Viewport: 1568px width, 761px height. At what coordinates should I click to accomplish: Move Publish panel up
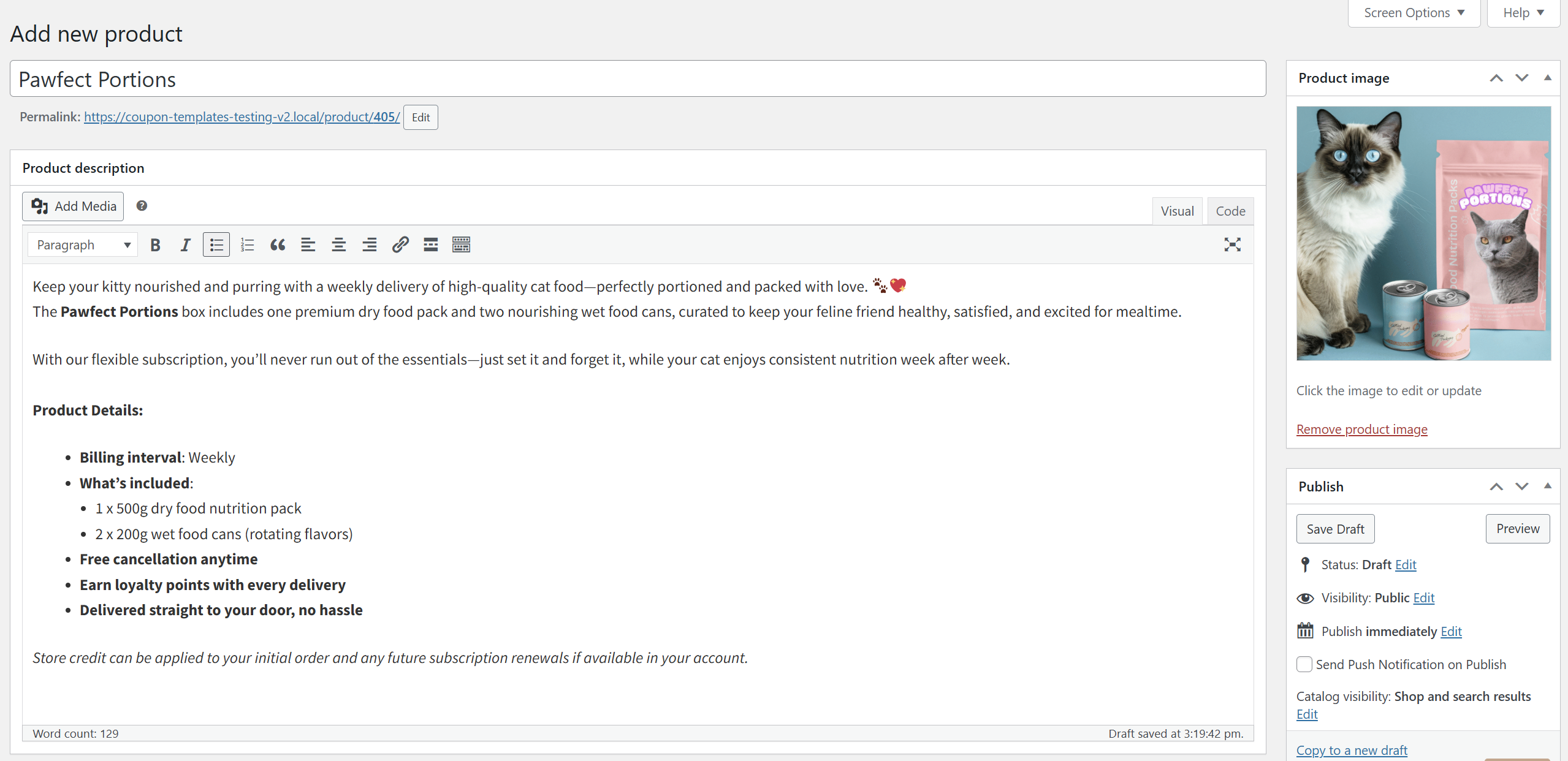[x=1496, y=487]
